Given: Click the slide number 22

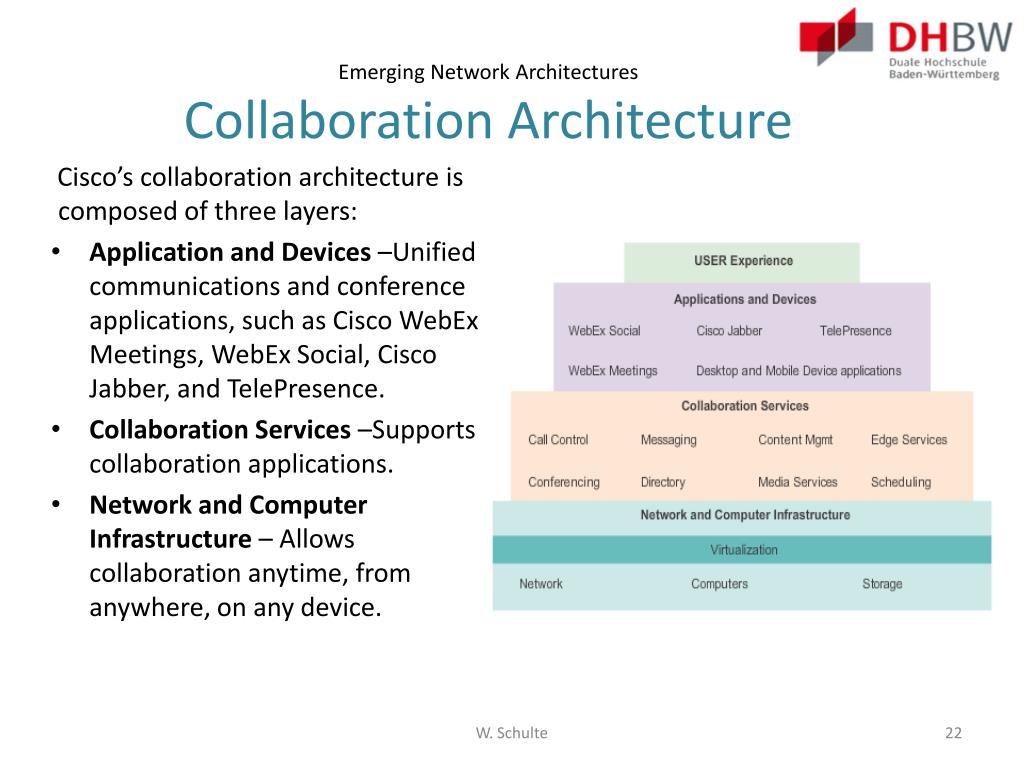Looking at the screenshot, I should click(953, 733).
